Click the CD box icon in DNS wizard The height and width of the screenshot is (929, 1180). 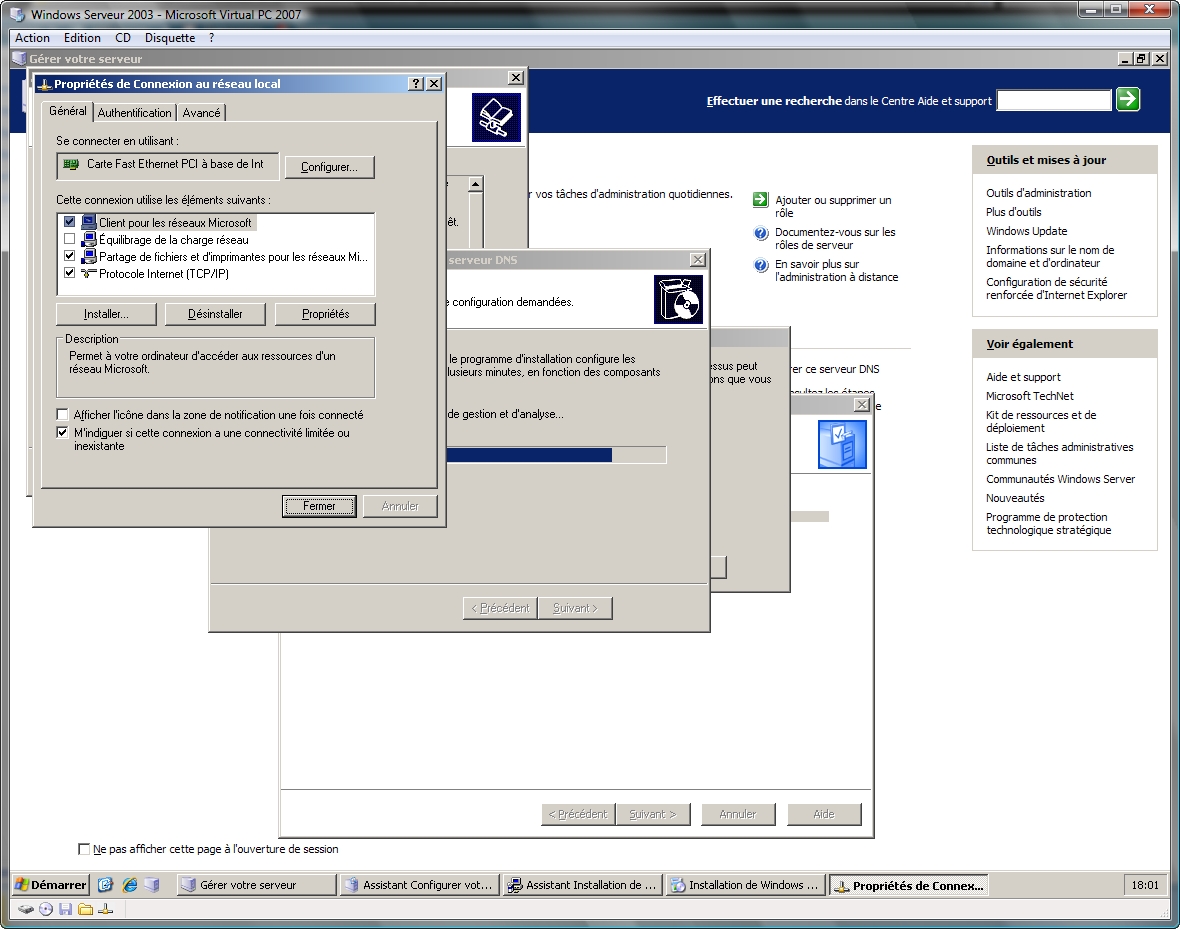[678, 299]
